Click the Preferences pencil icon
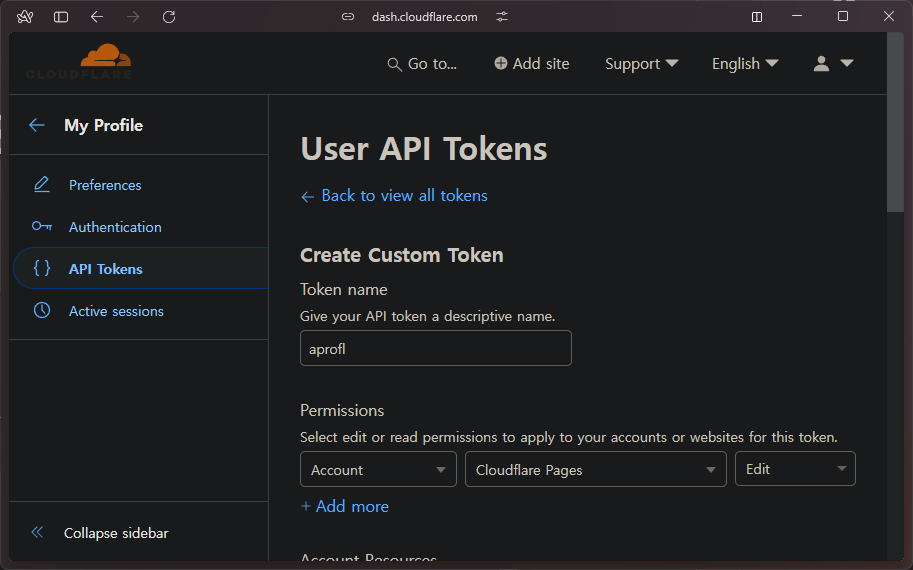 (x=42, y=185)
